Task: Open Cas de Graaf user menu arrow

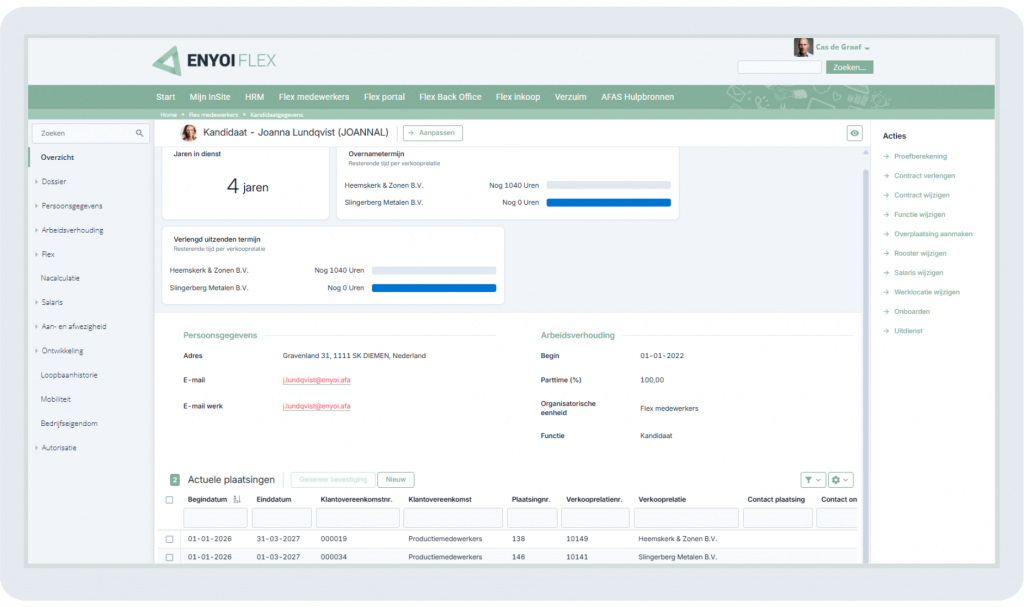Action: pos(867,48)
